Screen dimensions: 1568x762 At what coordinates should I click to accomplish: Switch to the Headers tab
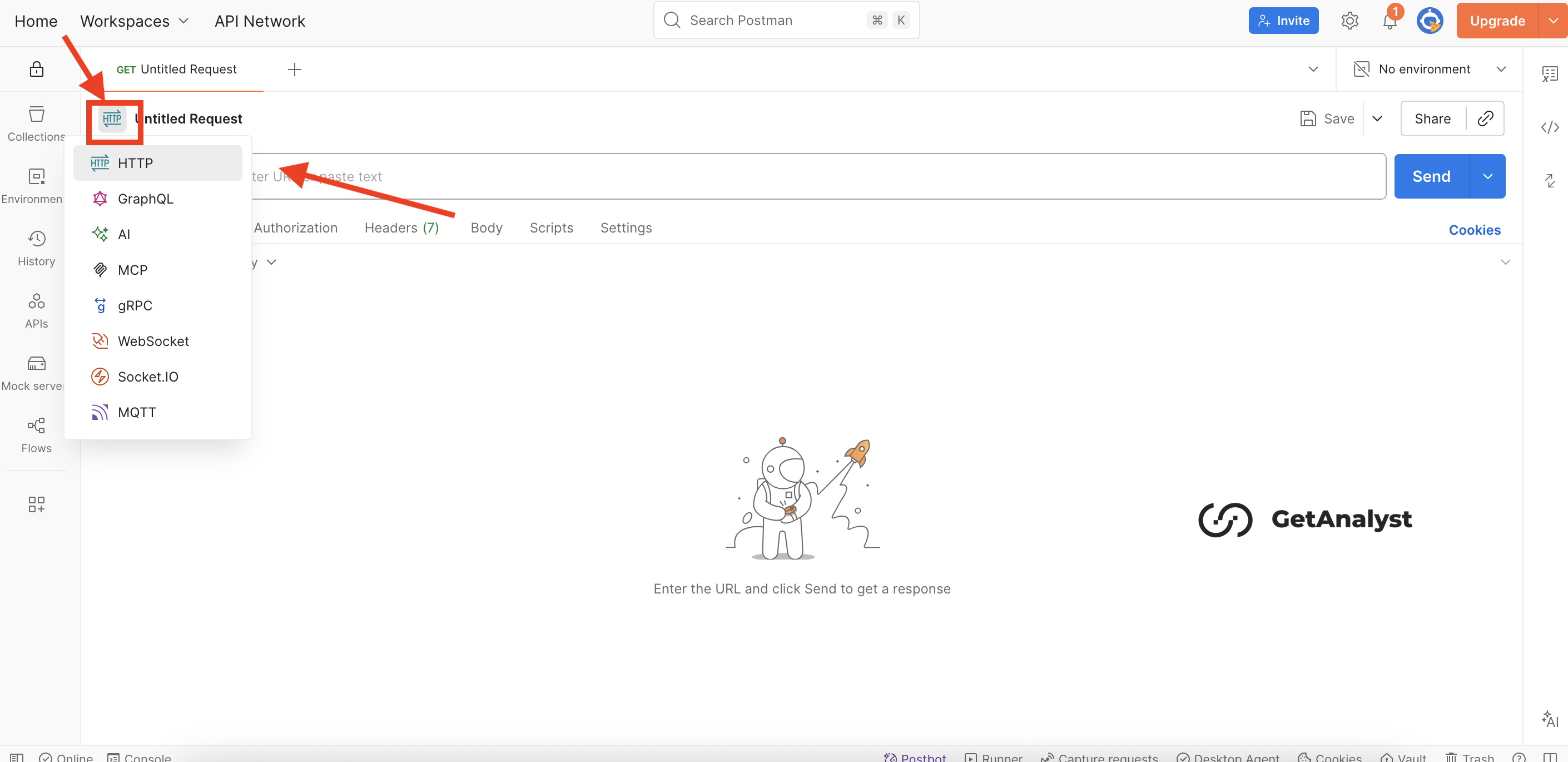(401, 228)
